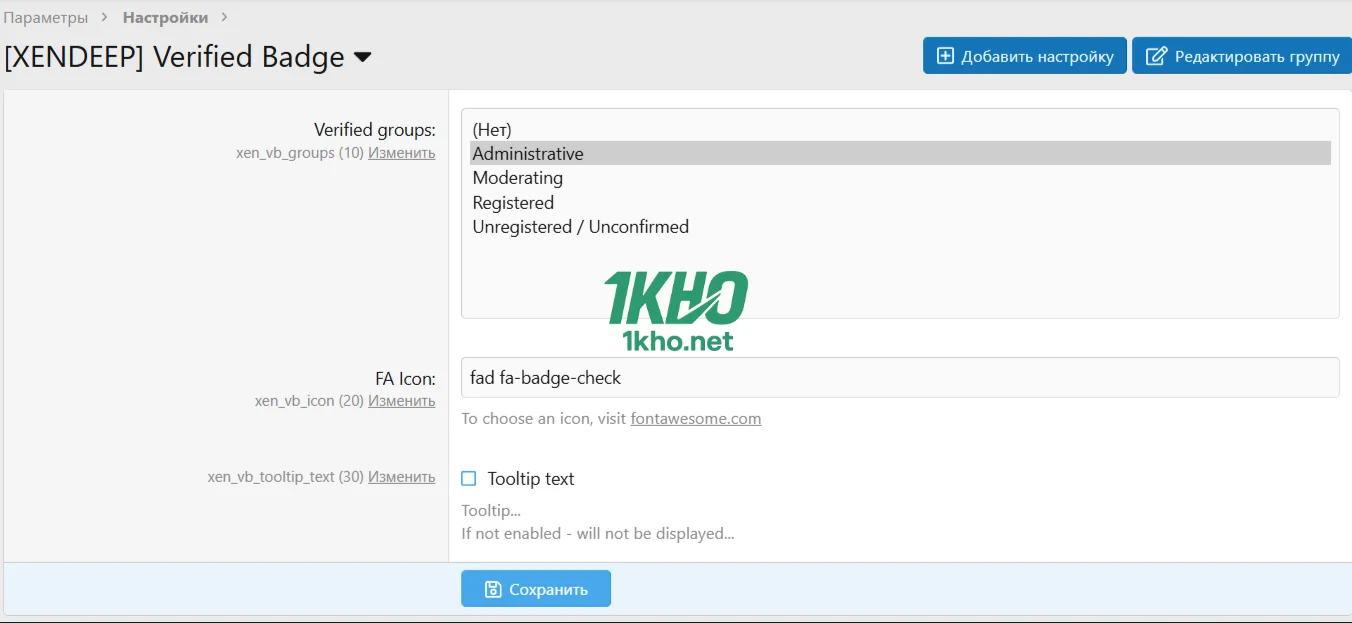This screenshot has height=623, width=1352.
Task: Choose Moderating from Verified groups list
Action: tap(518, 178)
